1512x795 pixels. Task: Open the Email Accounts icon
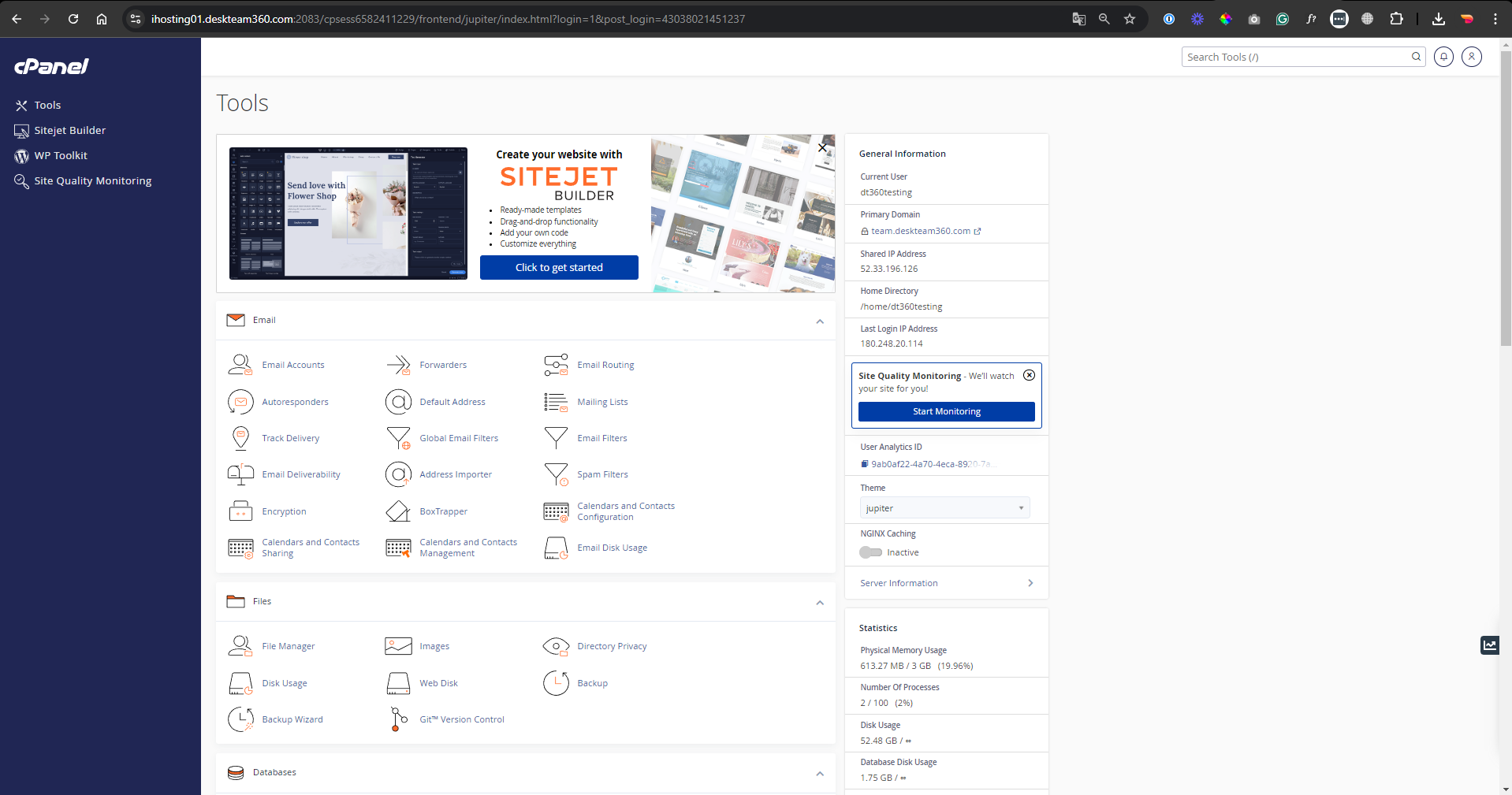pyautogui.click(x=240, y=365)
